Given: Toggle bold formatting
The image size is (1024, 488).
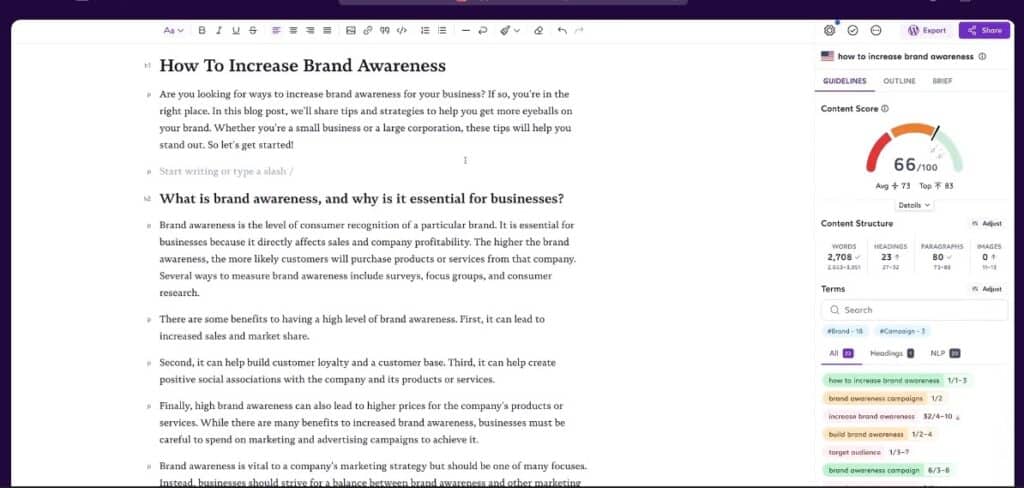Looking at the screenshot, I should point(202,30).
